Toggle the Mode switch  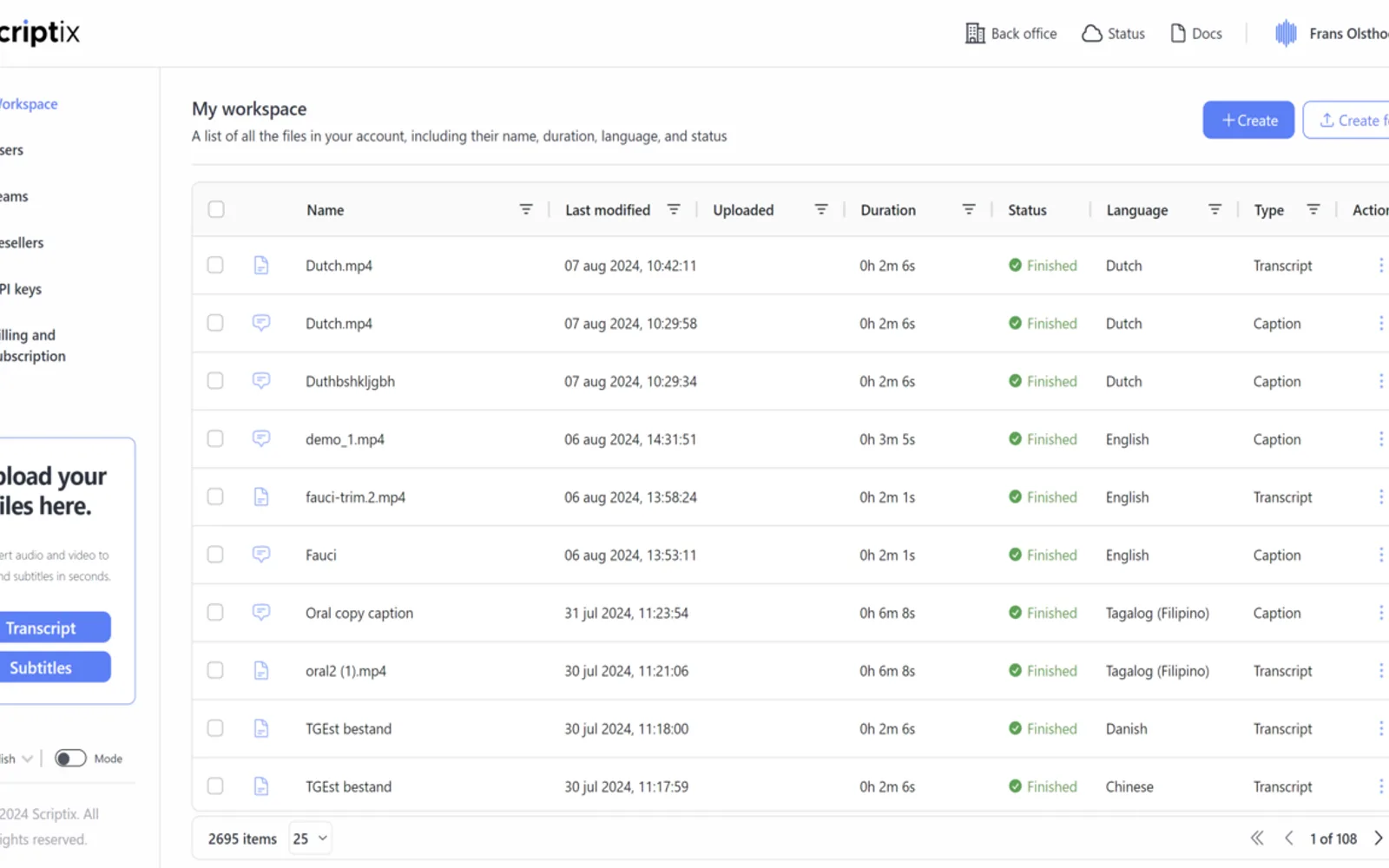70,759
